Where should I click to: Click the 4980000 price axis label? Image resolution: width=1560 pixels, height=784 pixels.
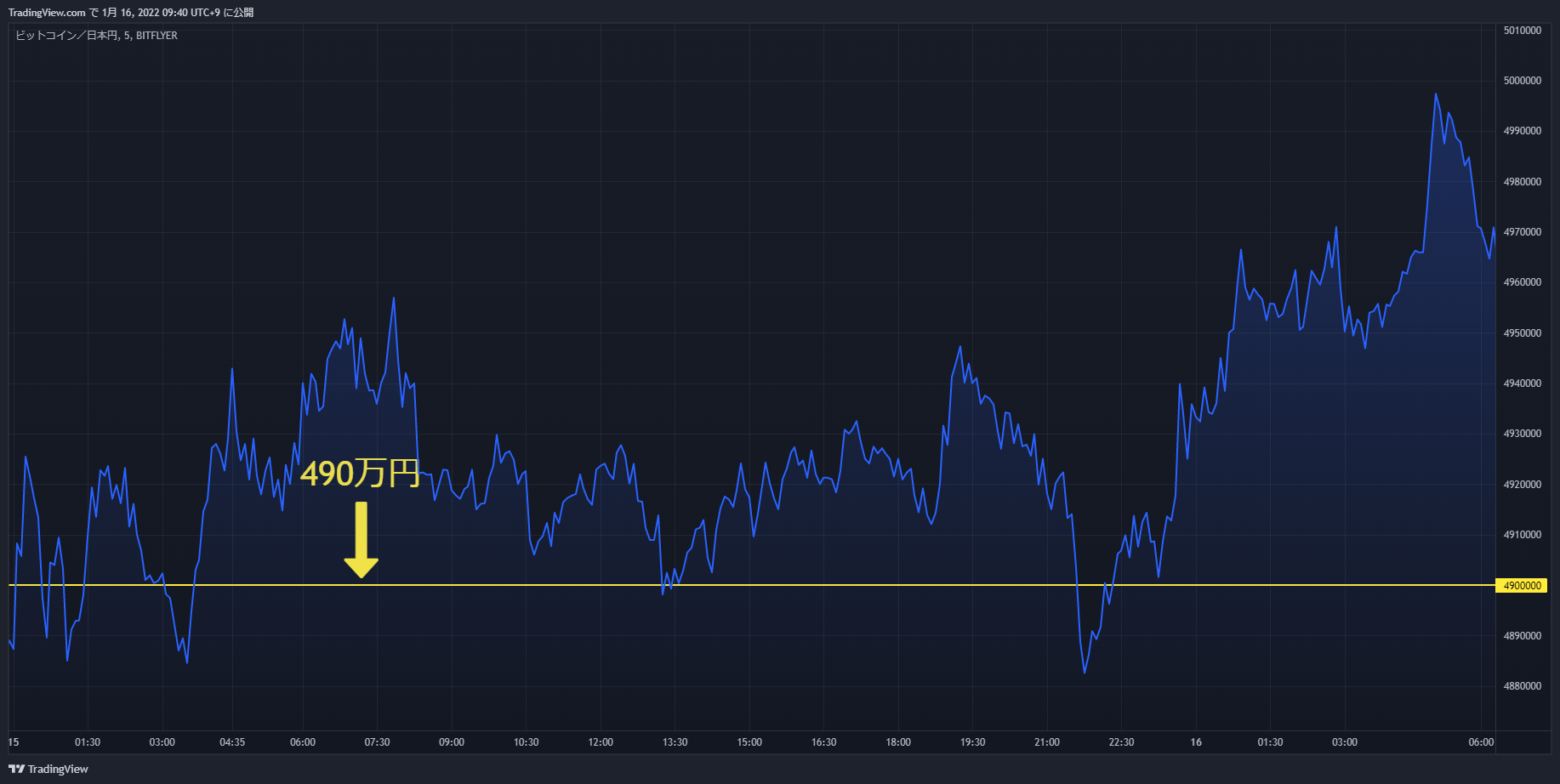1523,182
